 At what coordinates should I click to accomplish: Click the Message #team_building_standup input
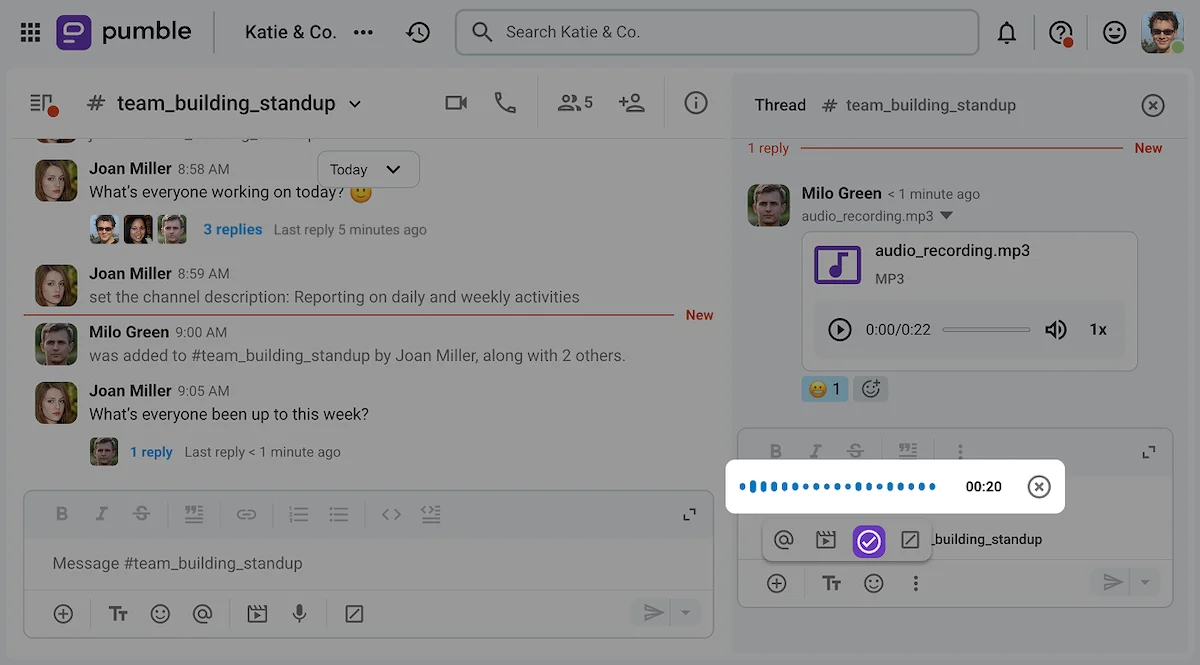(368, 563)
